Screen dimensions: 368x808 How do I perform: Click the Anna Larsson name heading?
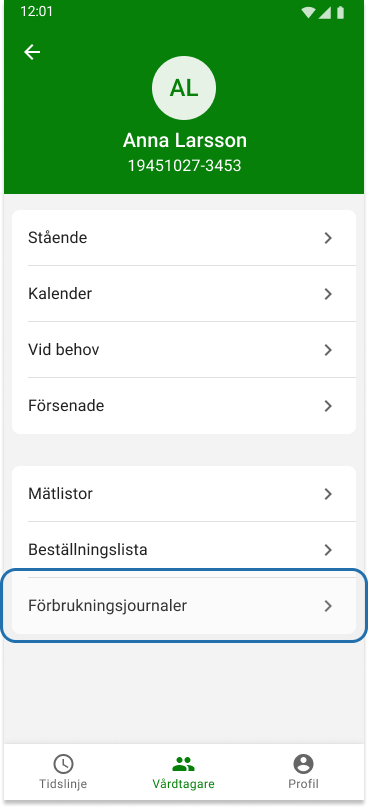tap(185, 141)
